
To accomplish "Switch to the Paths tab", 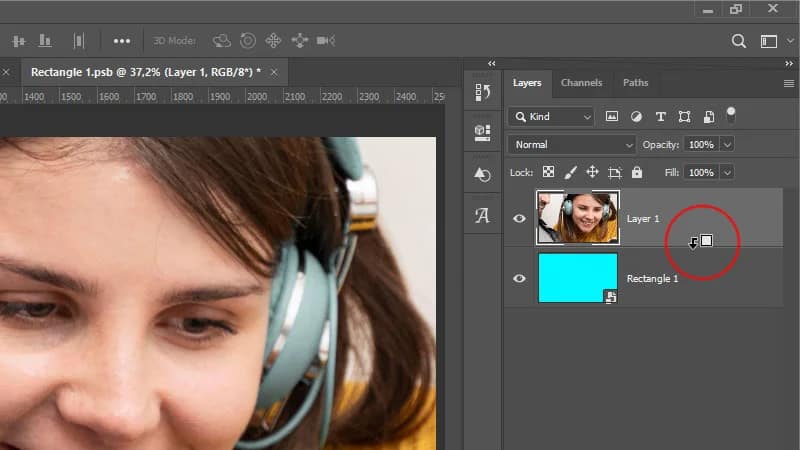I will [x=635, y=83].
